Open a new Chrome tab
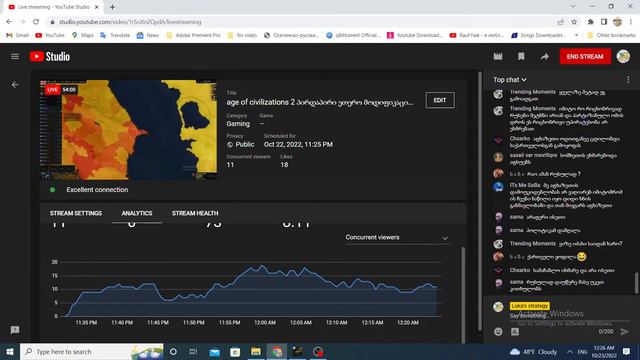 point(112,7)
